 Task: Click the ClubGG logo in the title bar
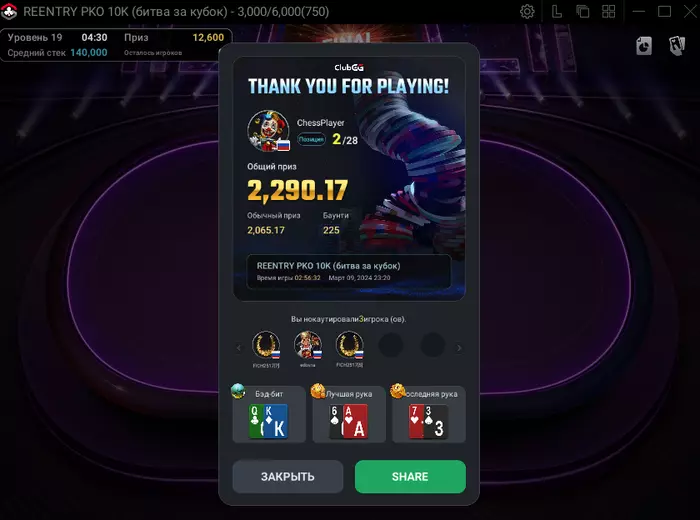(x=9, y=12)
